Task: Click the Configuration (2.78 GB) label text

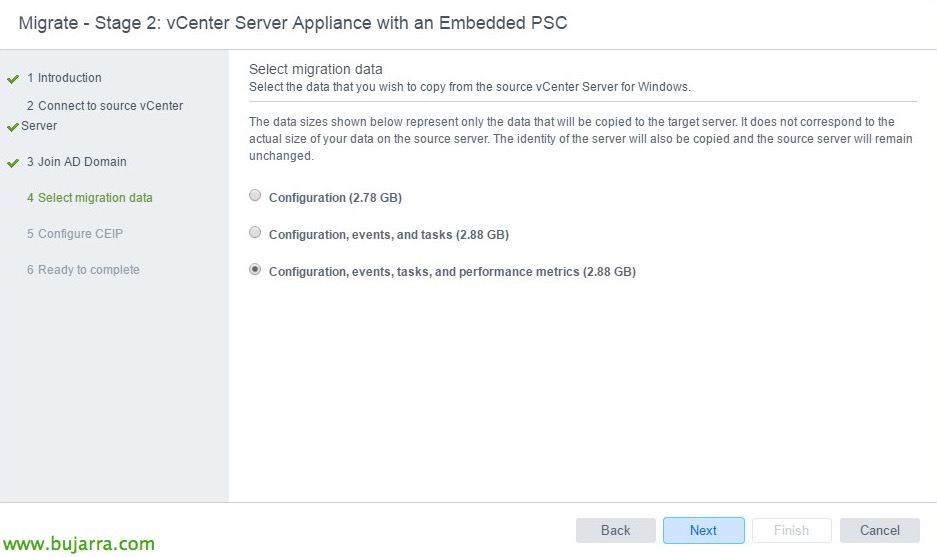Action: pyautogui.click(x=335, y=198)
